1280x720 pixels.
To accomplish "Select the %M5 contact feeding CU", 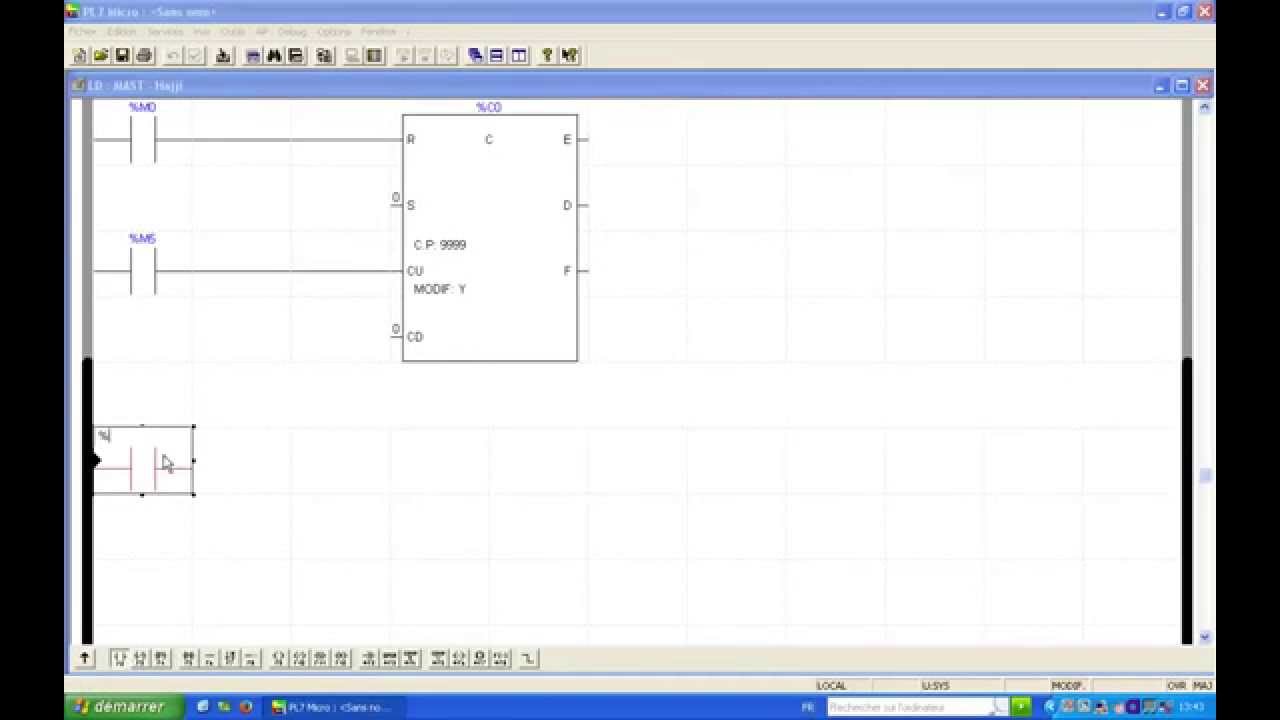I will point(143,271).
